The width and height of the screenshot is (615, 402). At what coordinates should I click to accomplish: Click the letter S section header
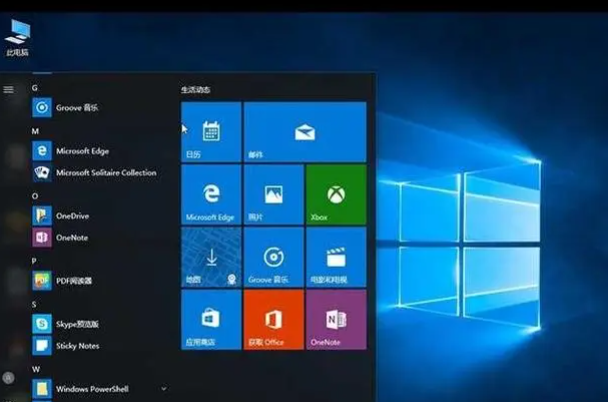[34, 304]
